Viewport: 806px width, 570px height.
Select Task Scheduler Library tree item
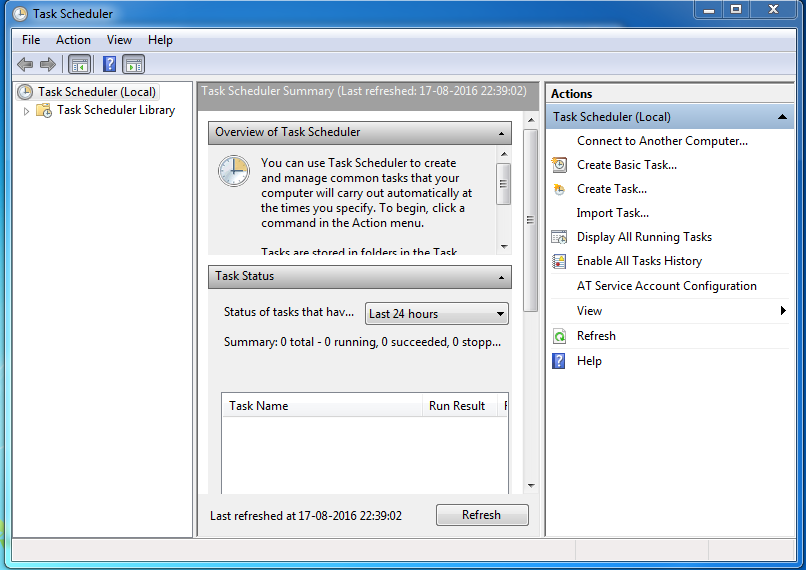coord(116,110)
